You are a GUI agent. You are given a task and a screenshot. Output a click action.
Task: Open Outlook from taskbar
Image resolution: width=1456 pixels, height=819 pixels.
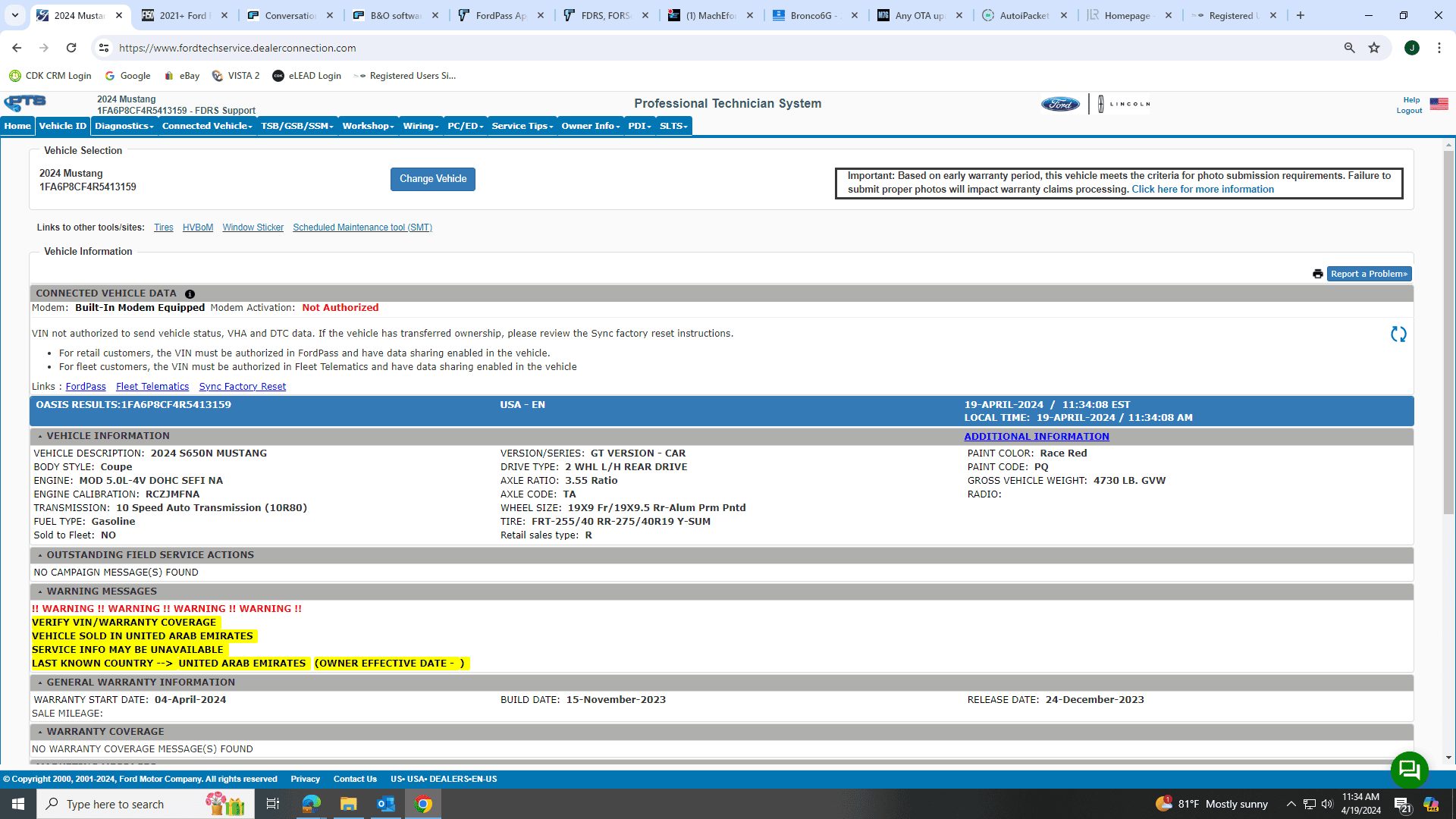tap(386, 804)
